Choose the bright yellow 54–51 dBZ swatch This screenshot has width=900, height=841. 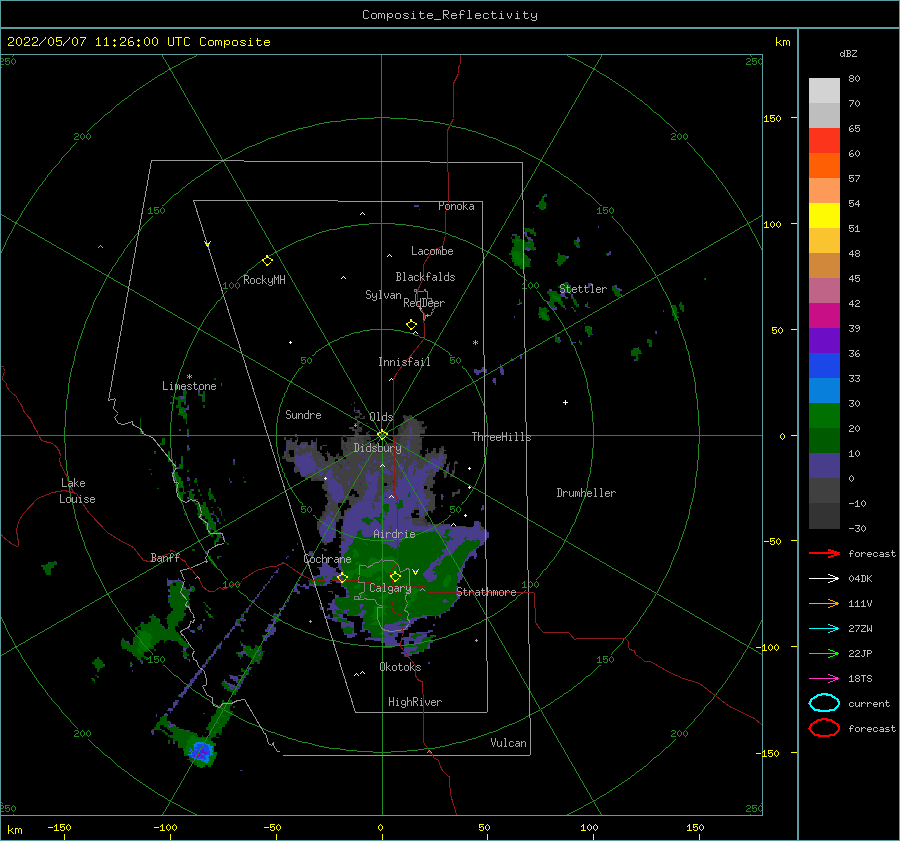pyautogui.click(x=824, y=215)
